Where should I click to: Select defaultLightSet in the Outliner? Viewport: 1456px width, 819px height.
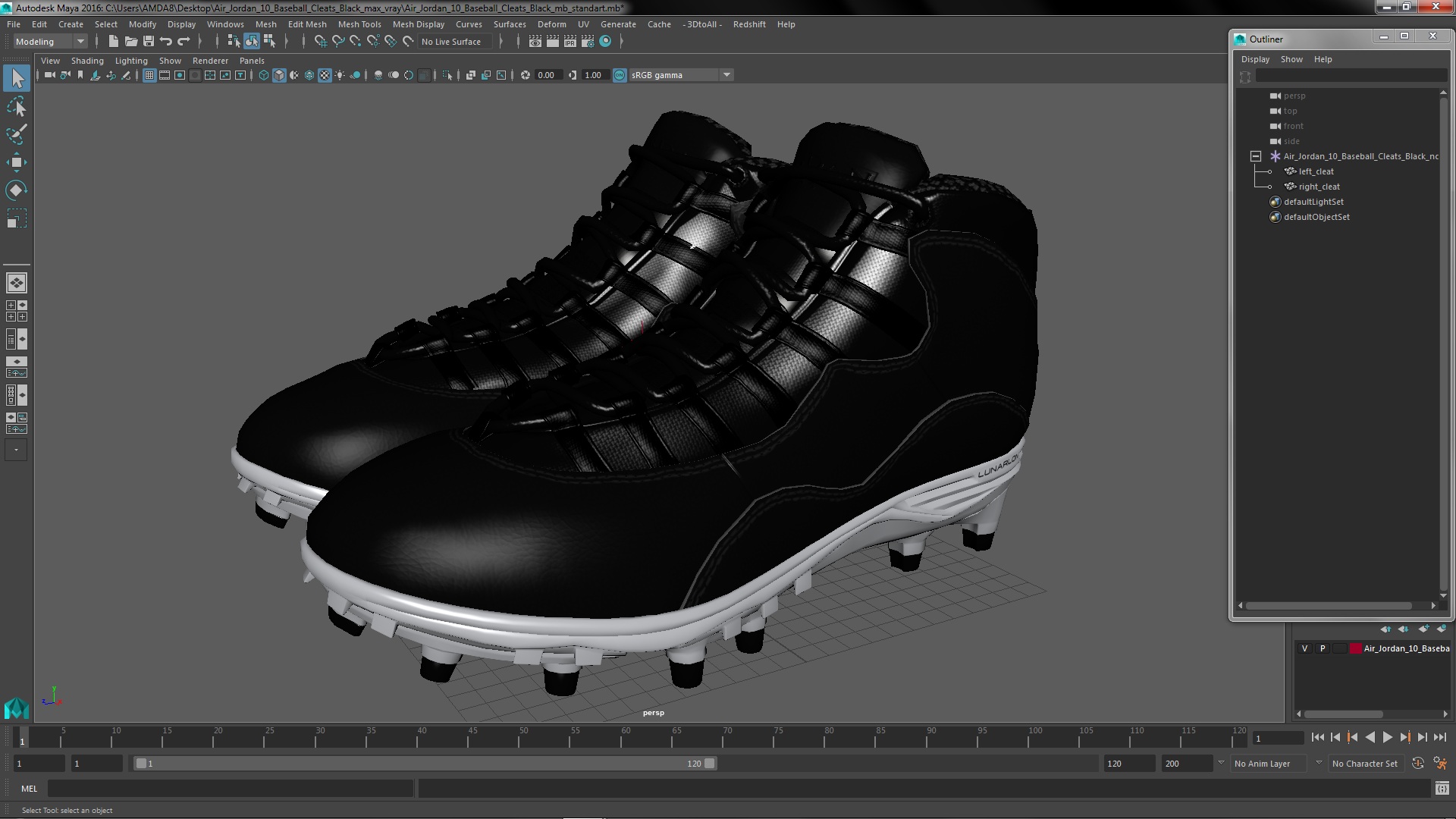(x=1313, y=202)
